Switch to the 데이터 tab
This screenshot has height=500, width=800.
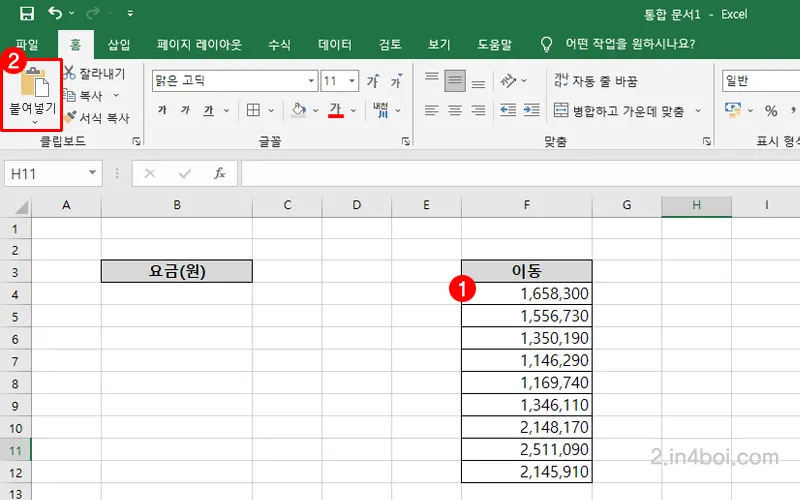pos(335,44)
